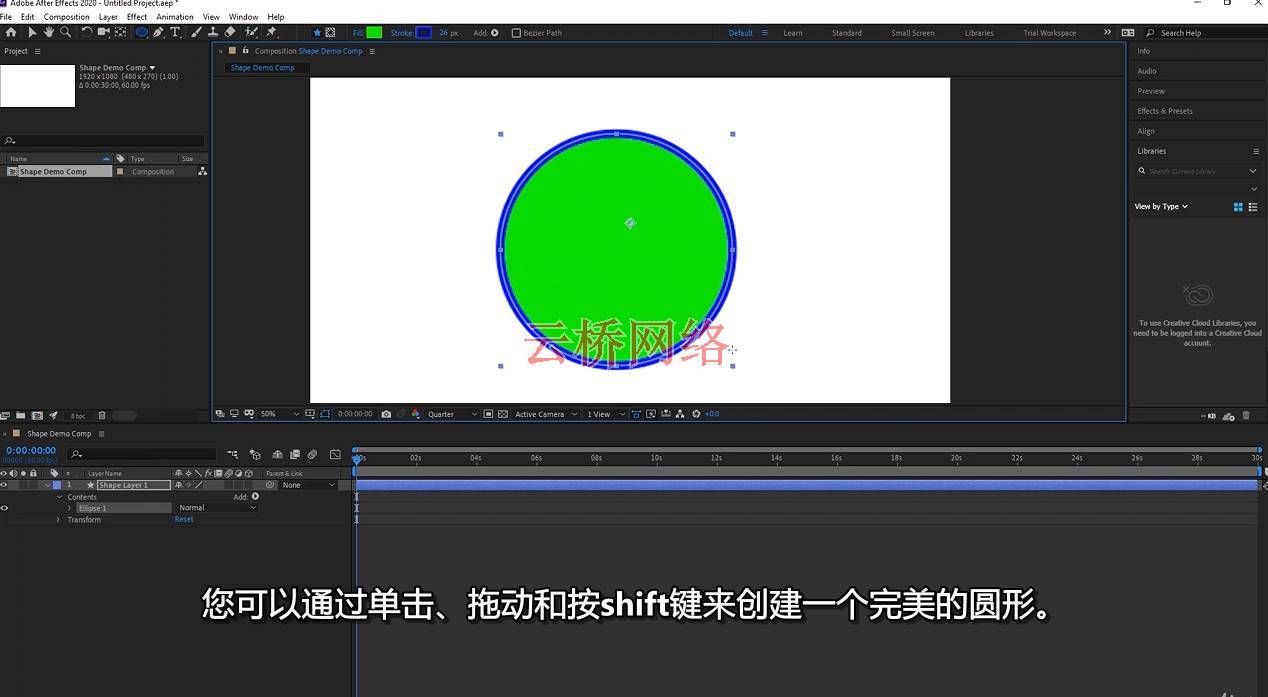This screenshot has width=1268, height=697.
Task: Expand the Transform property group
Action: tap(58, 520)
